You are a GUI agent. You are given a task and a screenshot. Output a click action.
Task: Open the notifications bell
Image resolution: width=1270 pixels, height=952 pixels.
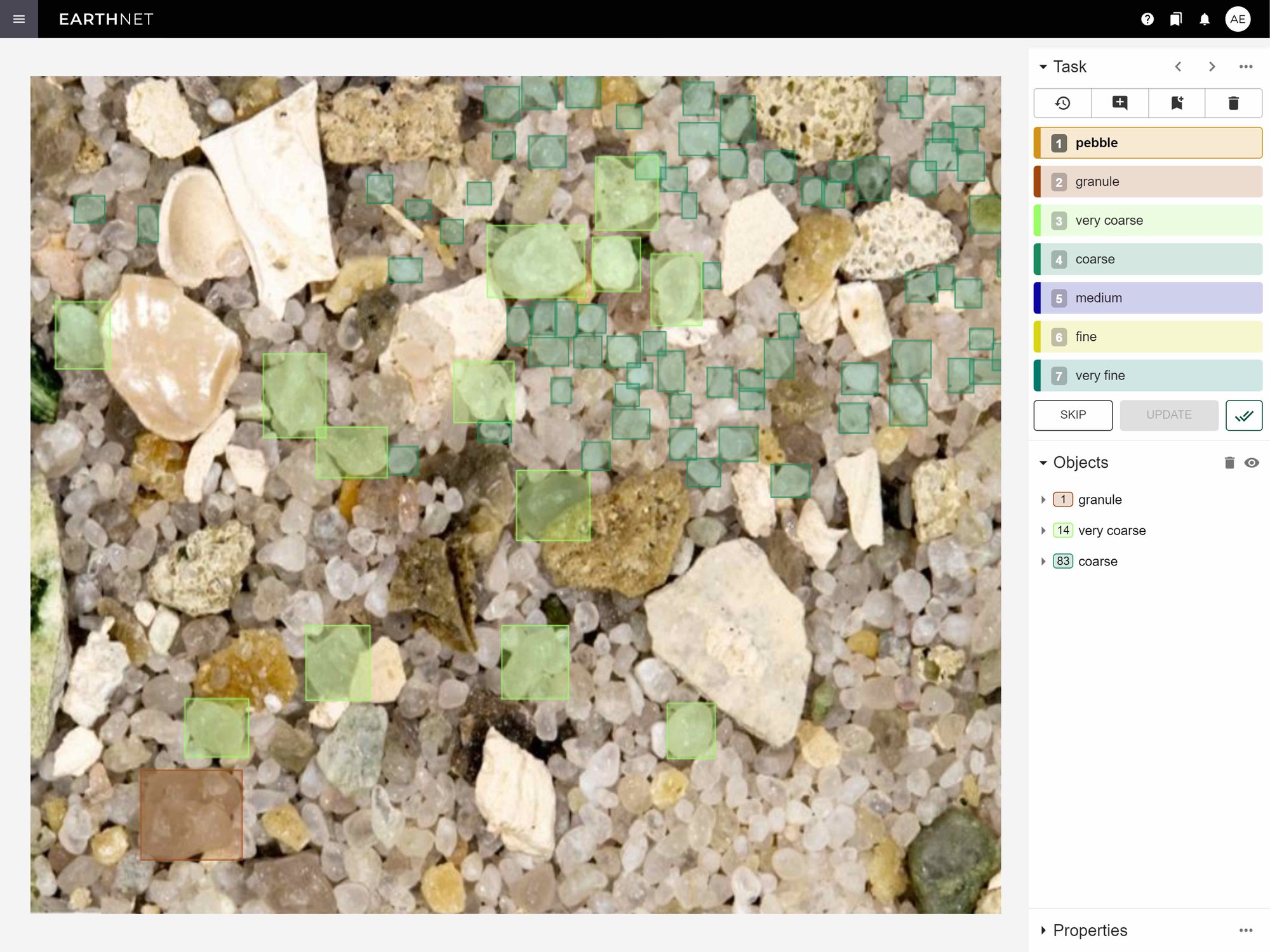point(1204,19)
